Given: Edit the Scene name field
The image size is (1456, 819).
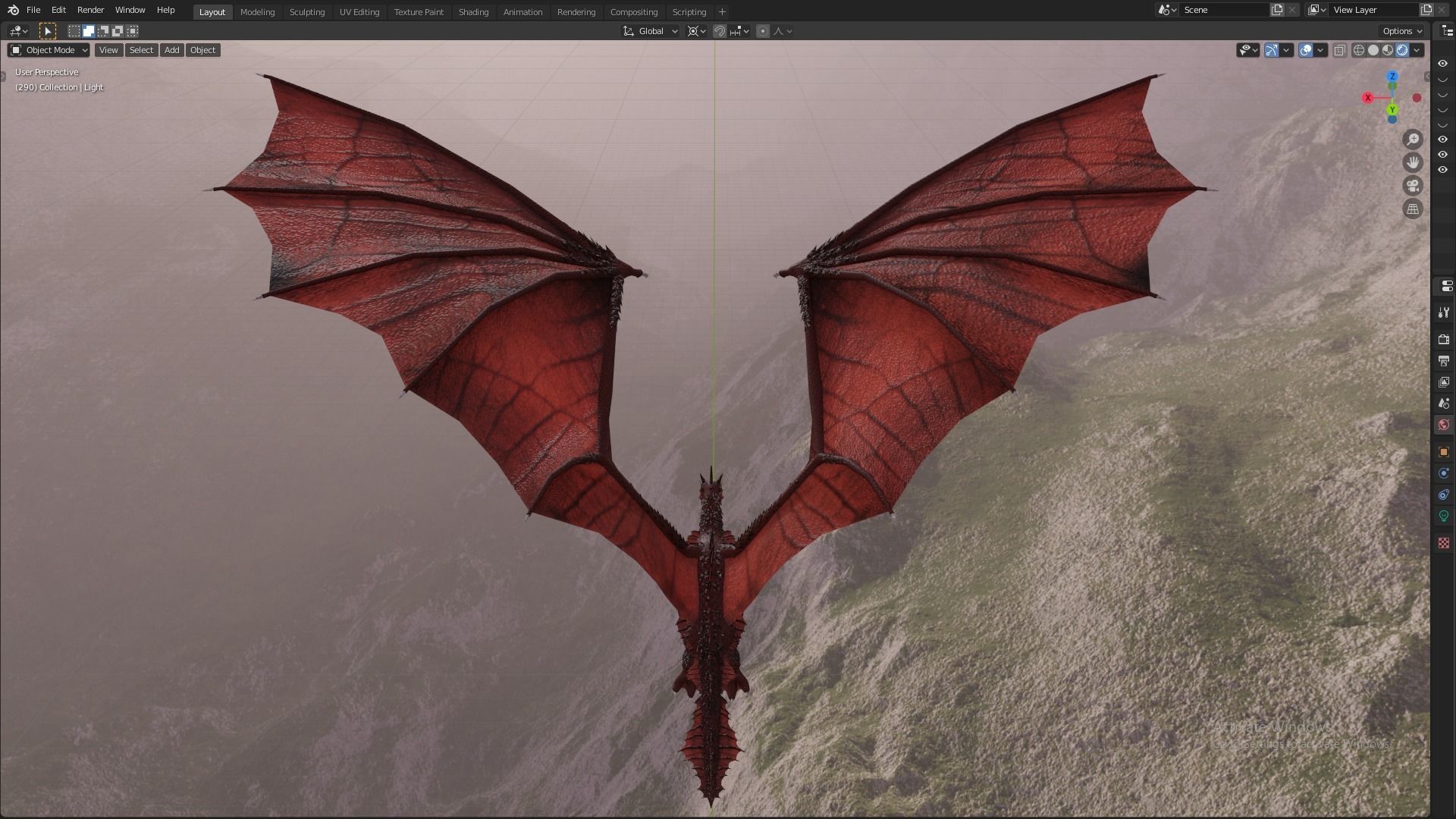Looking at the screenshot, I should coord(1225,10).
